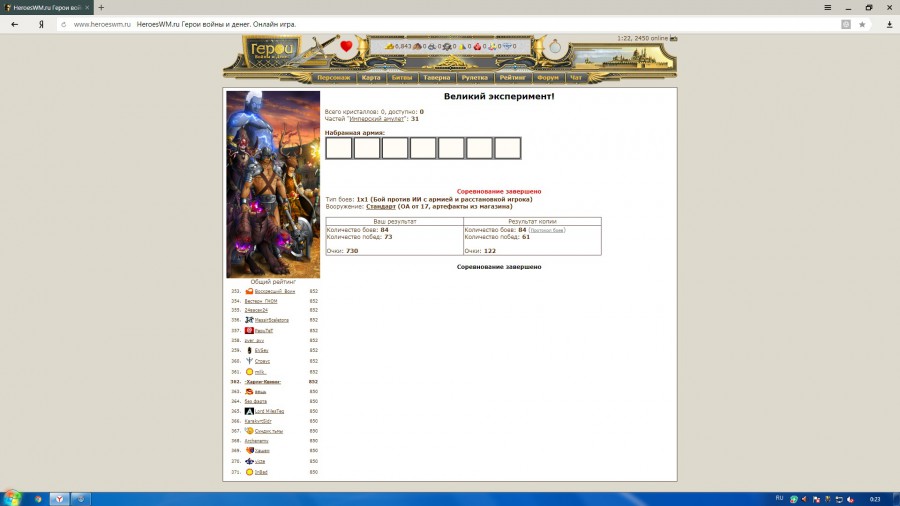Click the page protection icon in address bar

coord(846,24)
